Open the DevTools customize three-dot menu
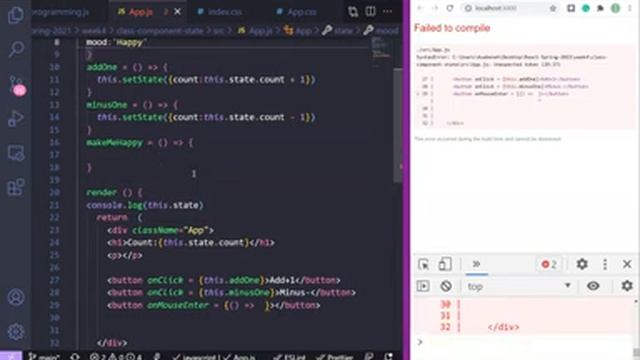This screenshot has width=640, height=360. click(x=605, y=264)
